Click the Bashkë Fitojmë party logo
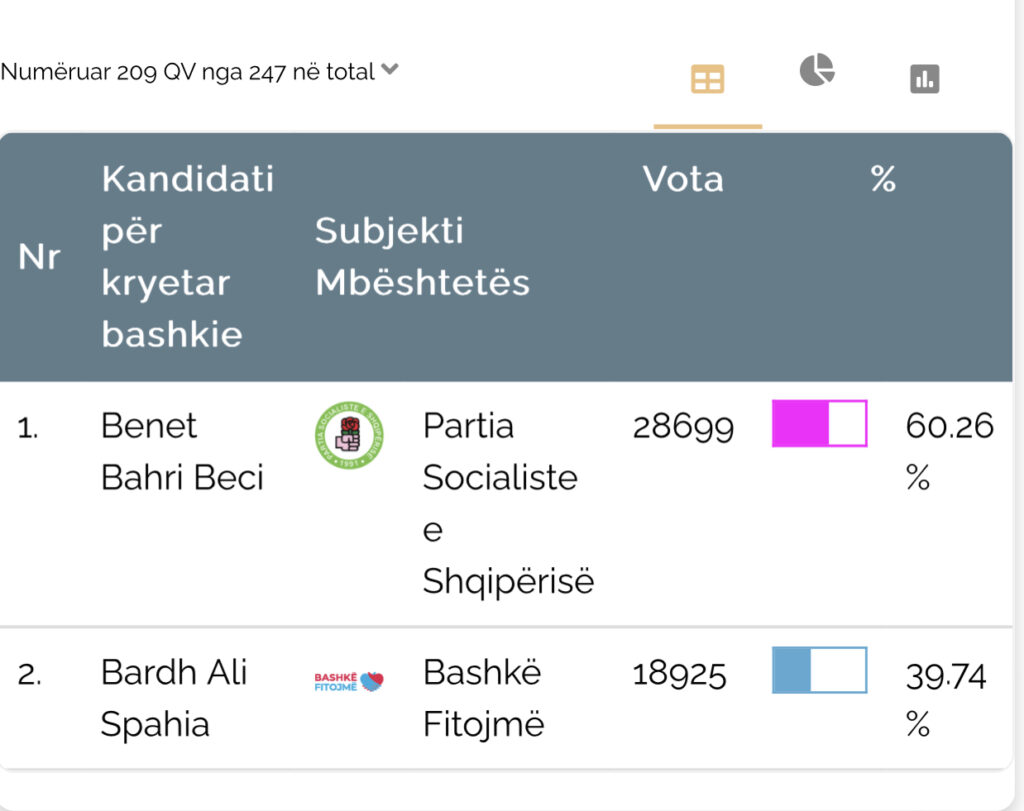 tap(349, 681)
